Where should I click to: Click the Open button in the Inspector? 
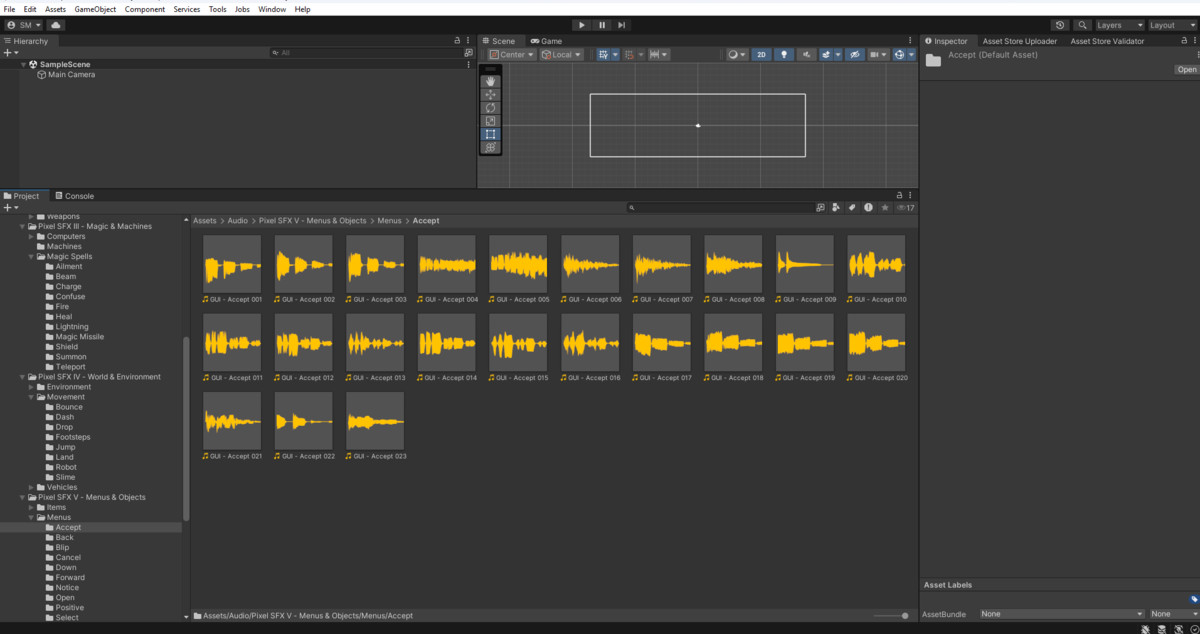pyautogui.click(x=1186, y=69)
